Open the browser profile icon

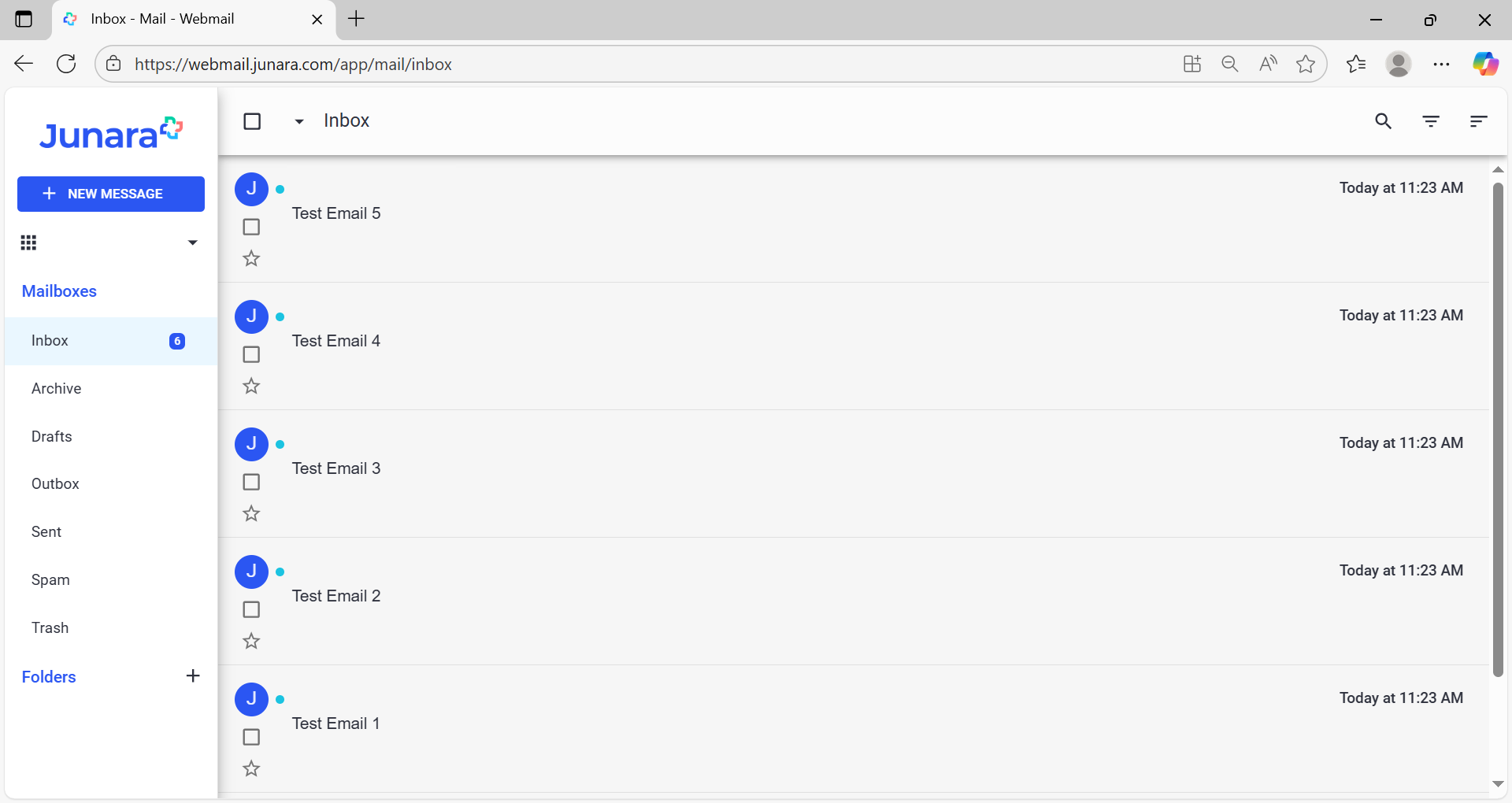point(1399,64)
